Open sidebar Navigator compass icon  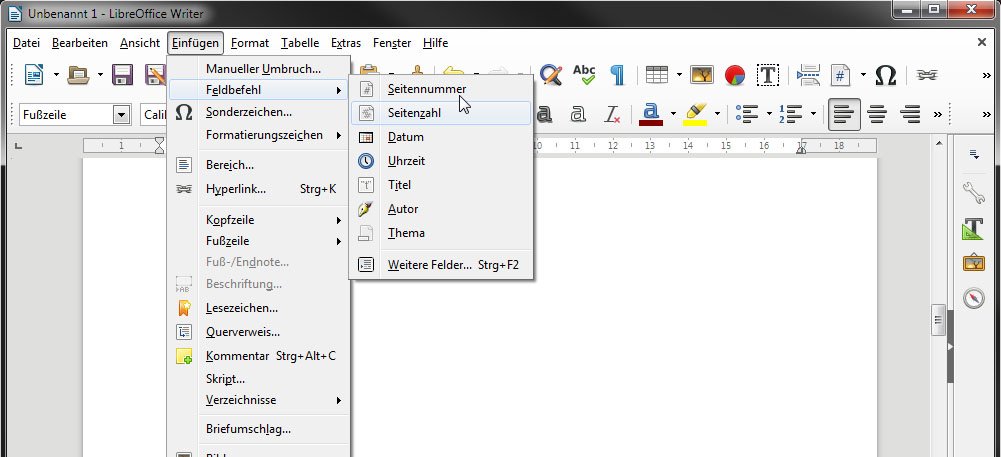(x=974, y=297)
